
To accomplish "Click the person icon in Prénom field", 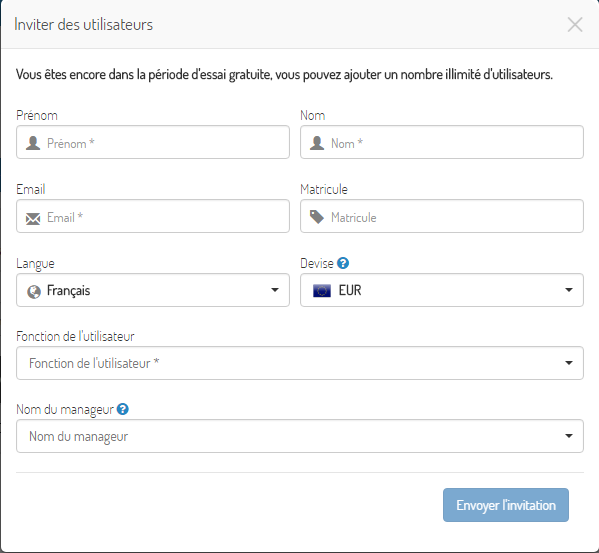I will [33, 143].
